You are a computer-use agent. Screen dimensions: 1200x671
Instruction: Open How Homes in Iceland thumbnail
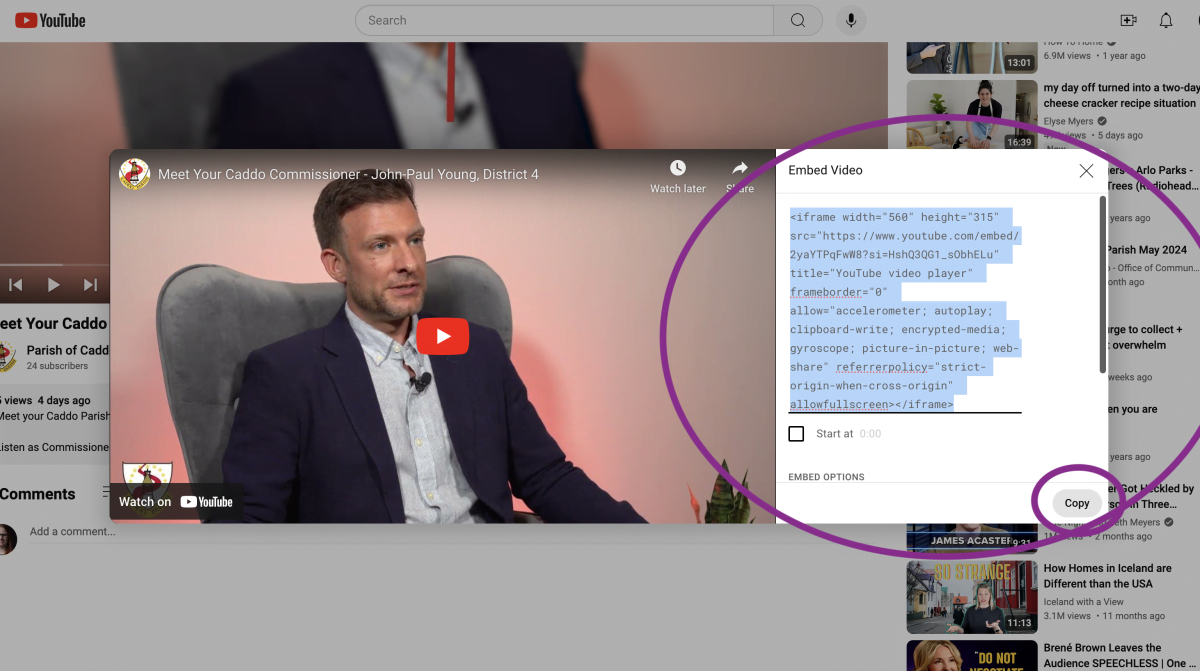point(970,597)
